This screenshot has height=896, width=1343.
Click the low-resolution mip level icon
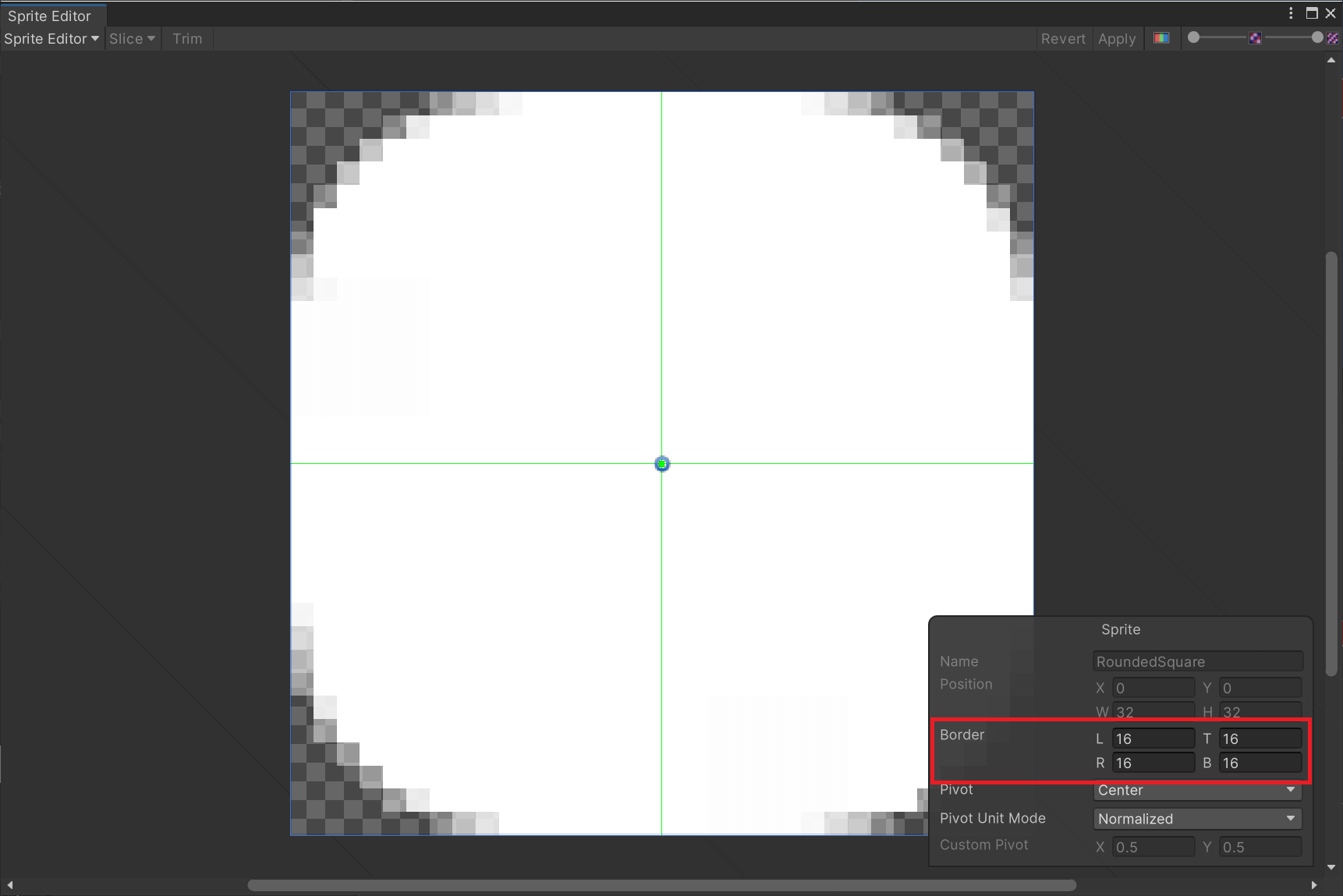[1255, 38]
